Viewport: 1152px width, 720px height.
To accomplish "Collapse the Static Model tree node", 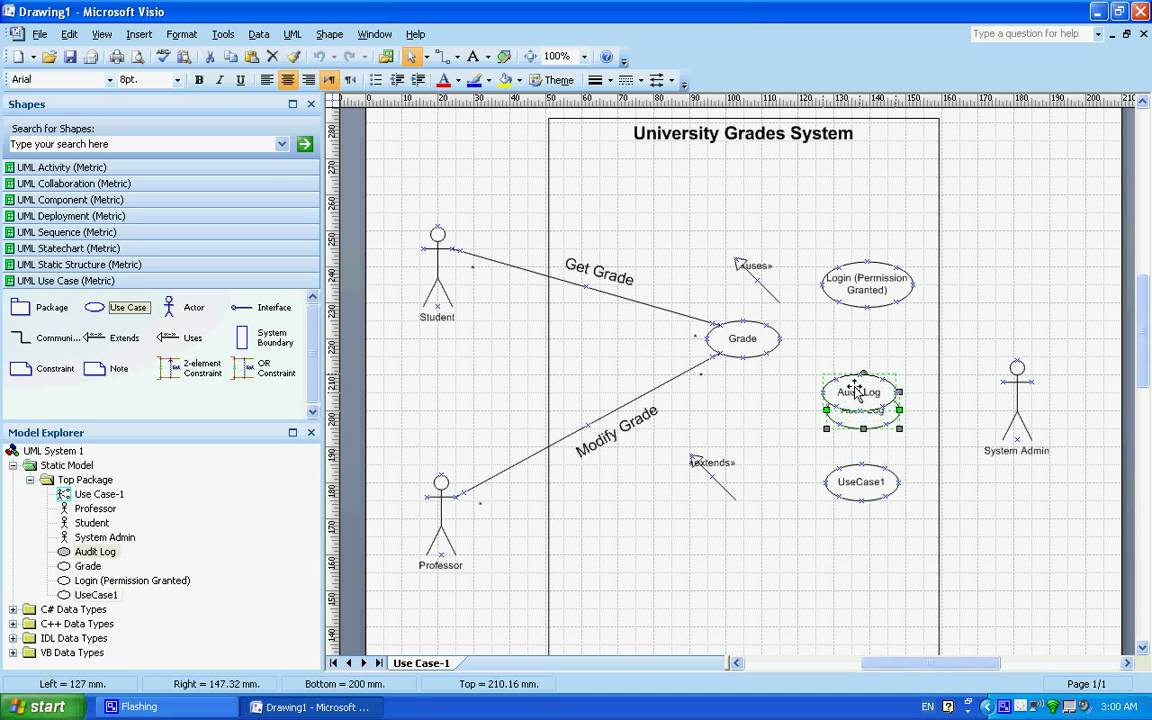I will (13, 465).
